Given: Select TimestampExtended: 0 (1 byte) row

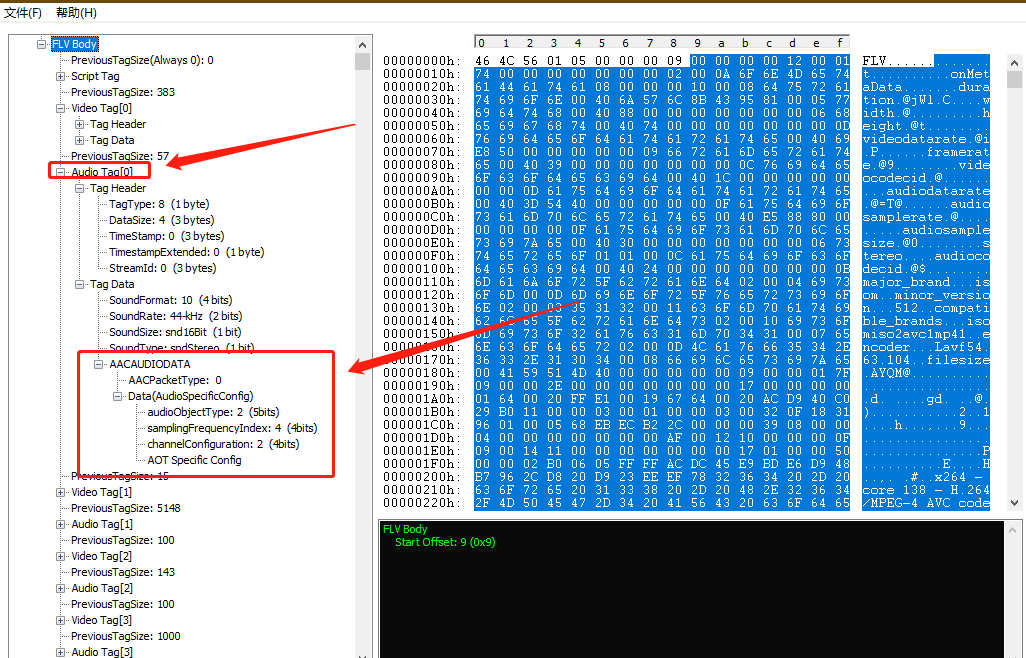Looking at the screenshot, I should click(186, 252).
